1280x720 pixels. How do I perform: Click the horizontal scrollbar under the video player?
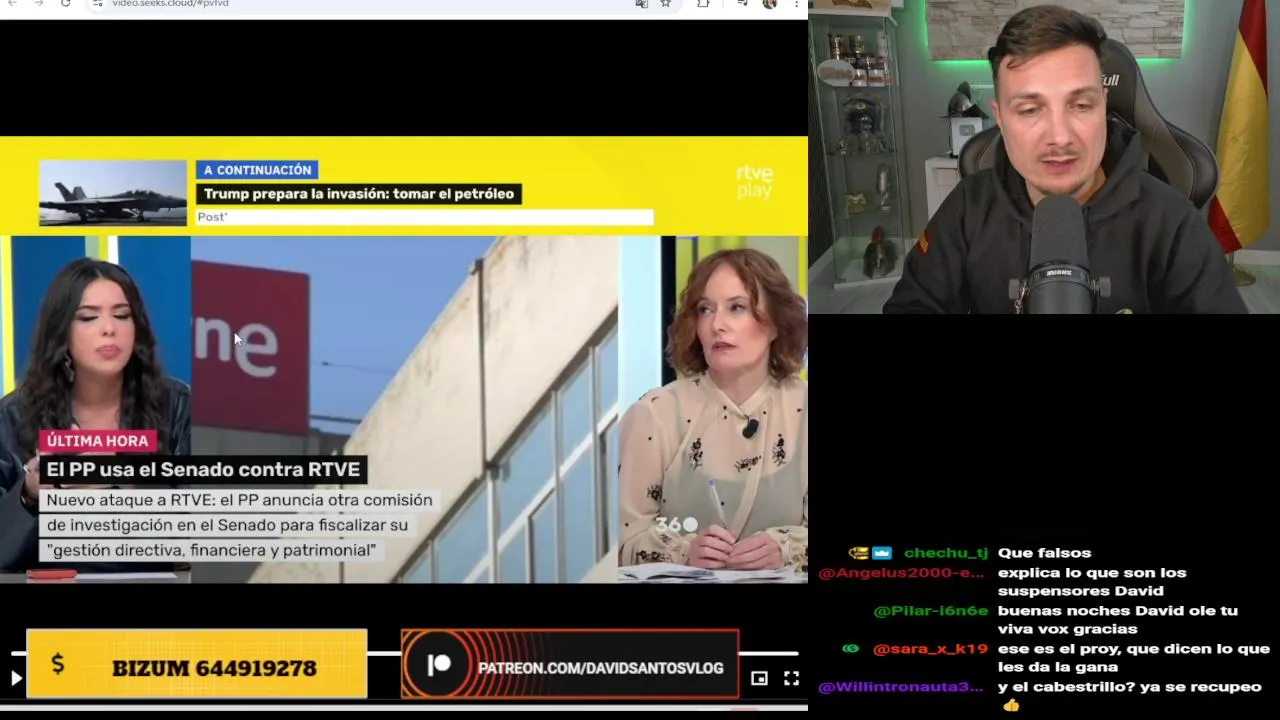pyautogui.click(x=404, y=707)
